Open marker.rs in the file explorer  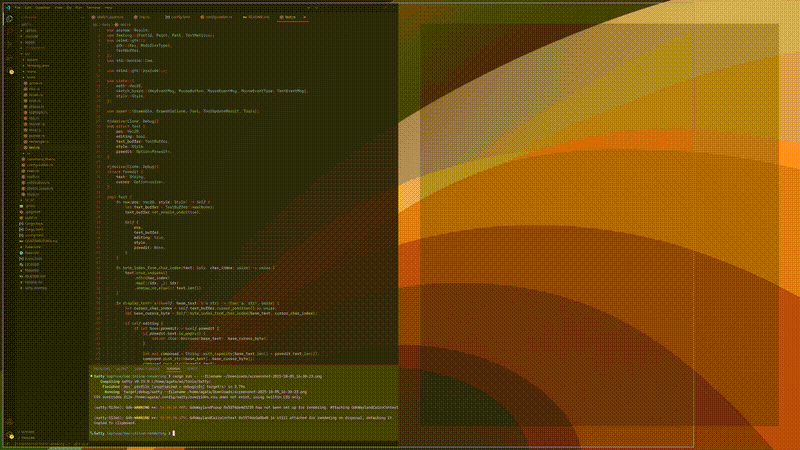click(36, 124)
